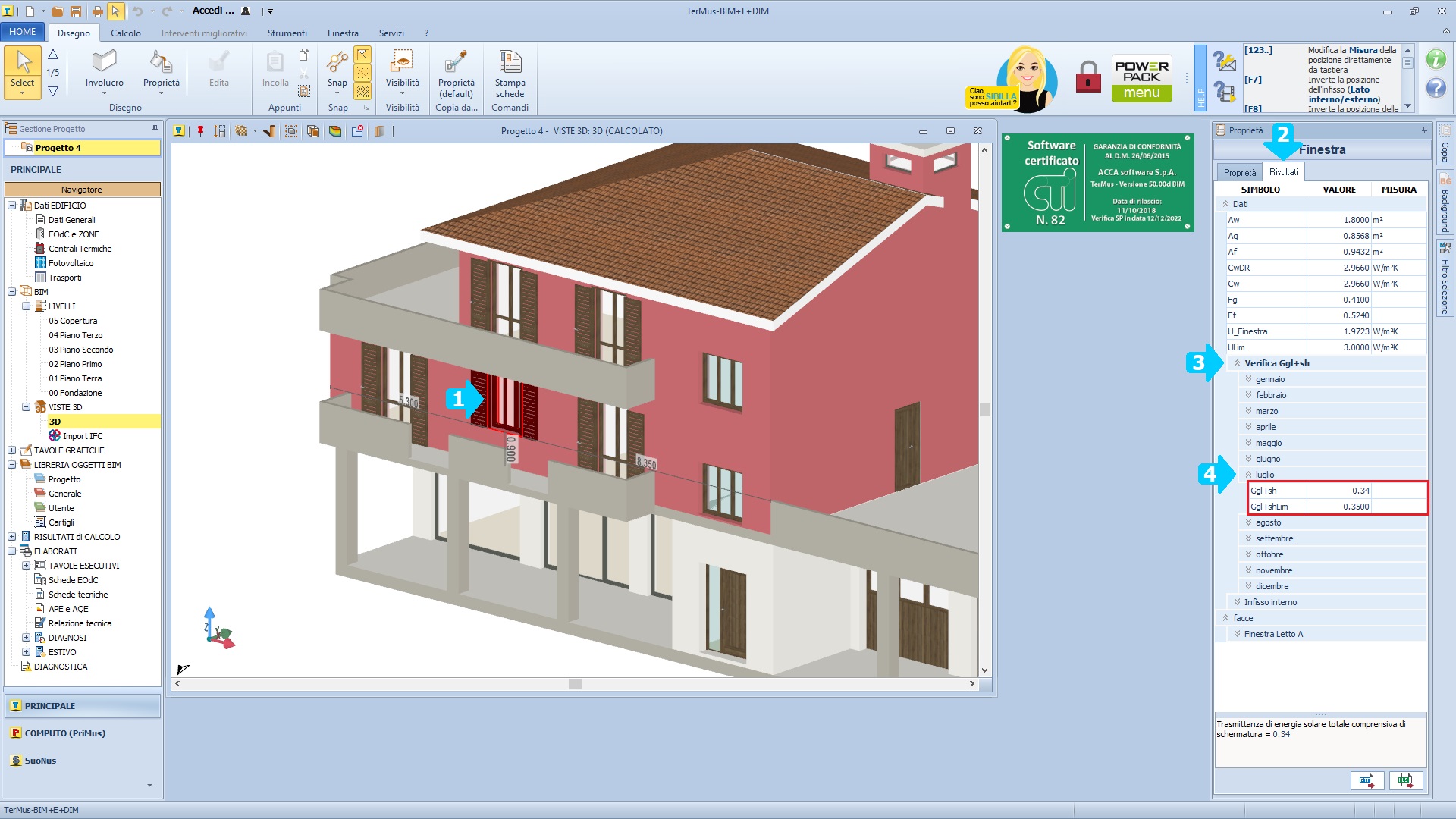
Task: Click the red padlock icon
Action: click(1088, 77)
